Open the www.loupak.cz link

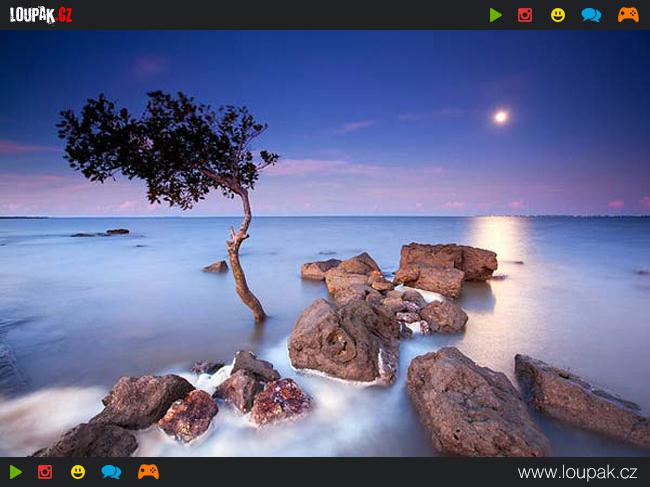(x=579, y=472)
